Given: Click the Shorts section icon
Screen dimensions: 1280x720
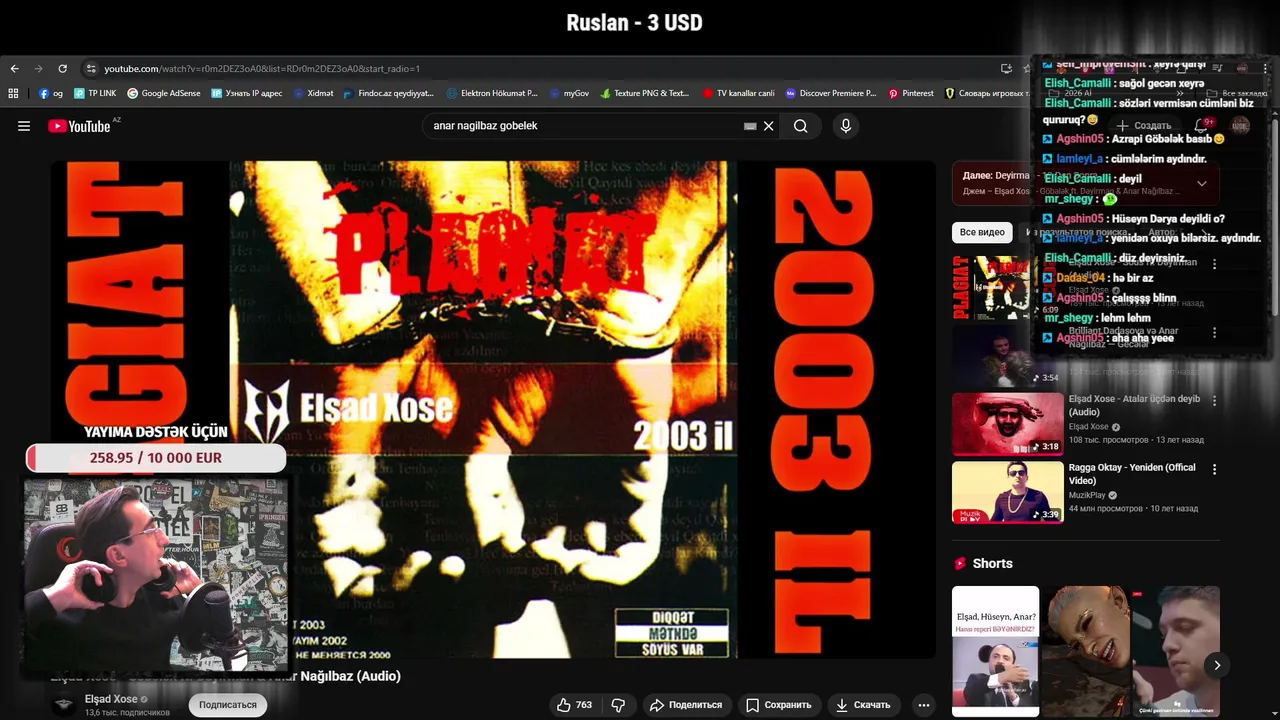Looking at the screenshot, I should (960, 564).
